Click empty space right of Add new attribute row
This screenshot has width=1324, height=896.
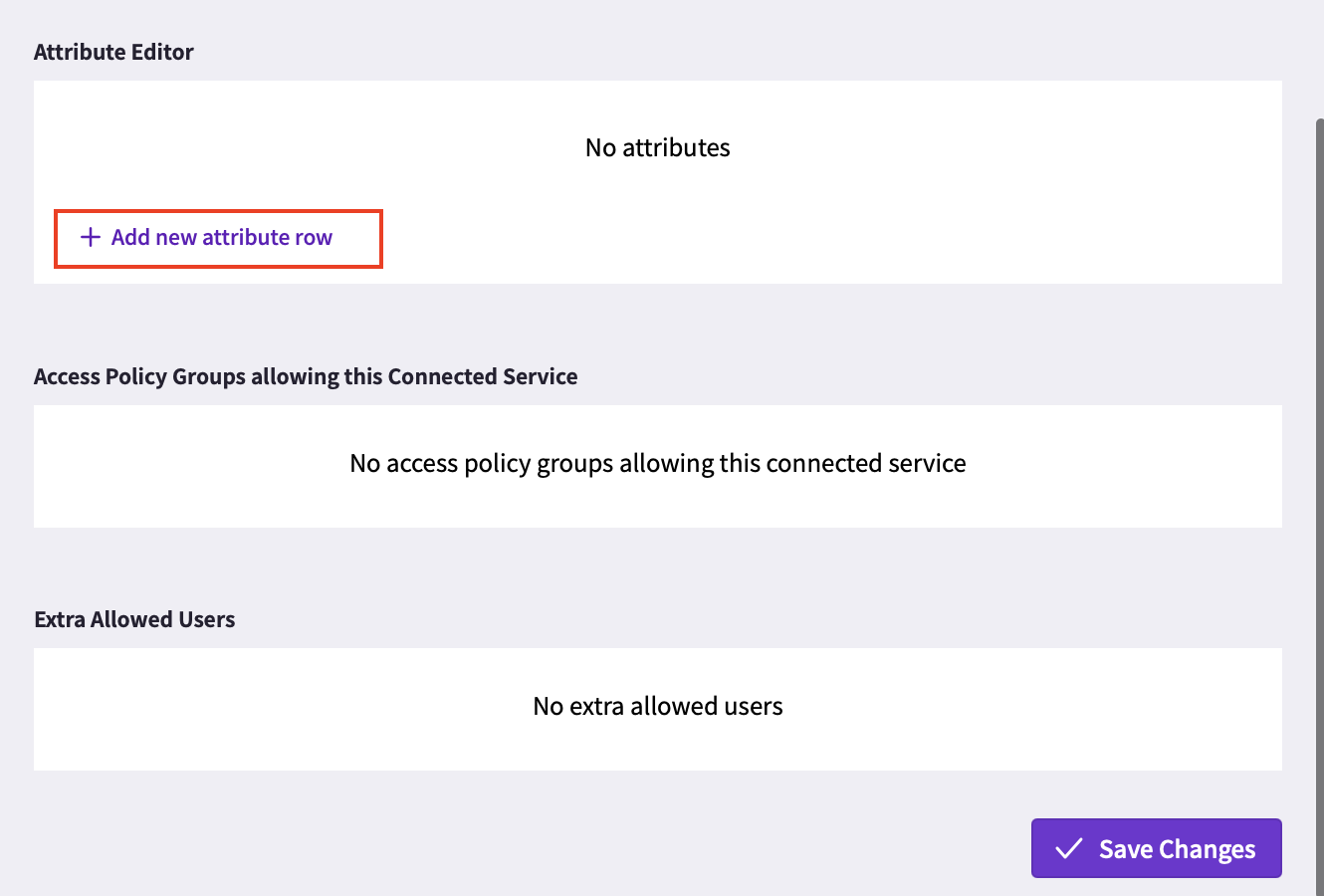click(x=826, y=238)
